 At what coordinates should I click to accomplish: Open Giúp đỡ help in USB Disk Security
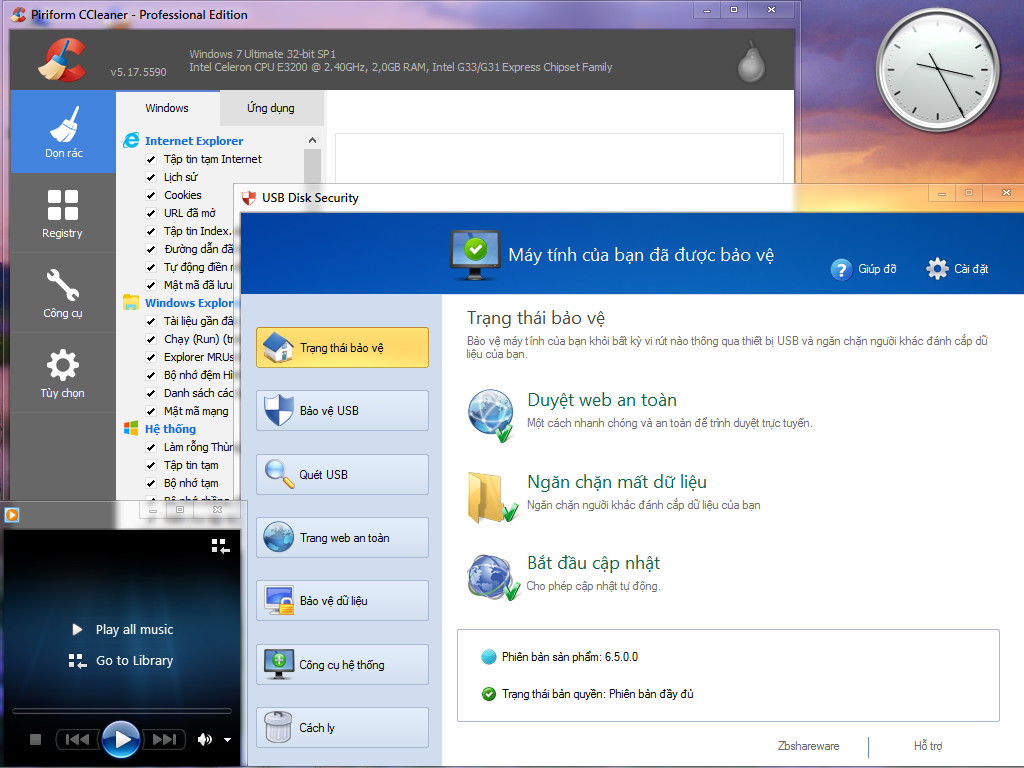point(863,269)
